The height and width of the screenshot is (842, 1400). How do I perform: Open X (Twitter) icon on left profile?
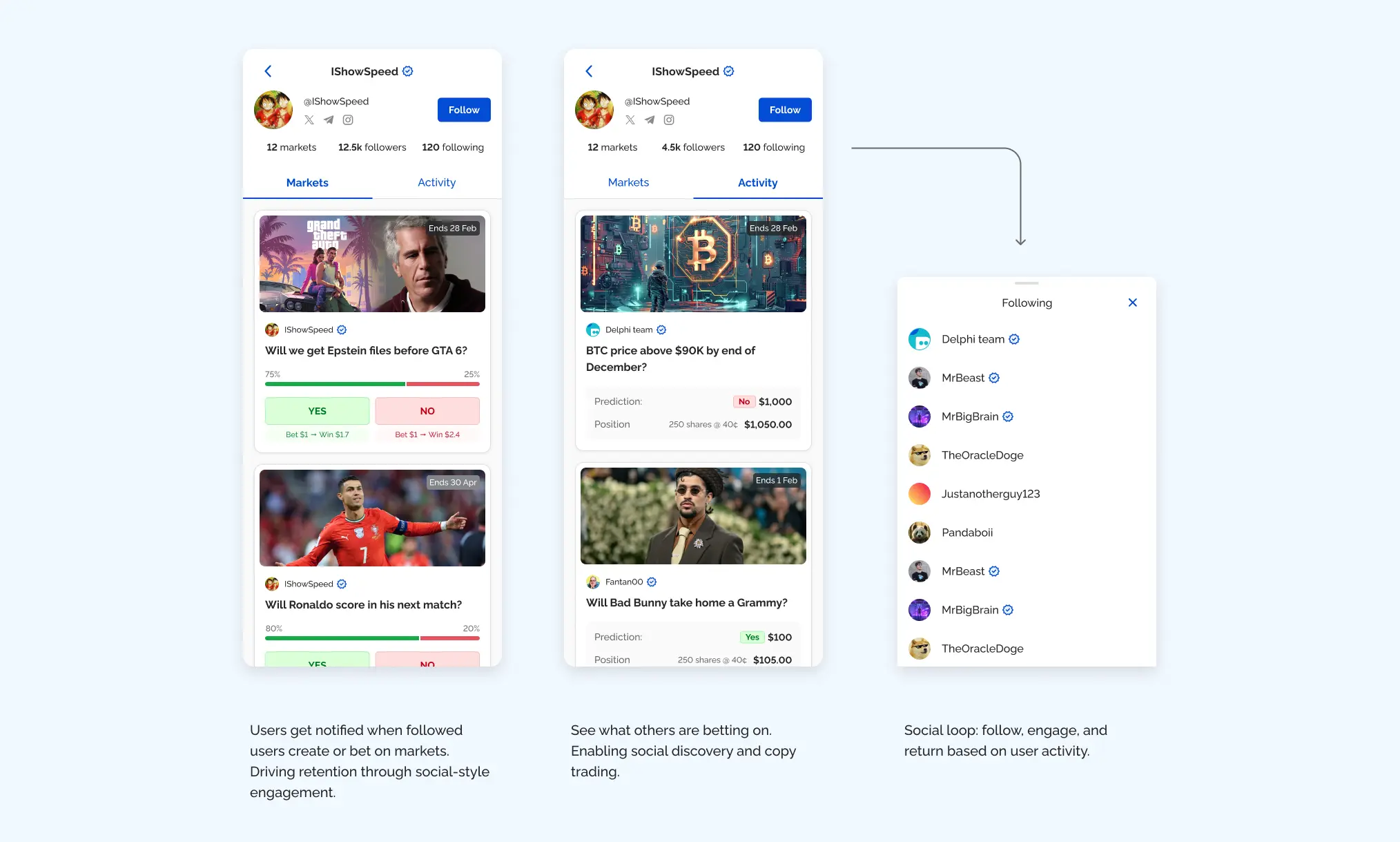tap(309, 120)
